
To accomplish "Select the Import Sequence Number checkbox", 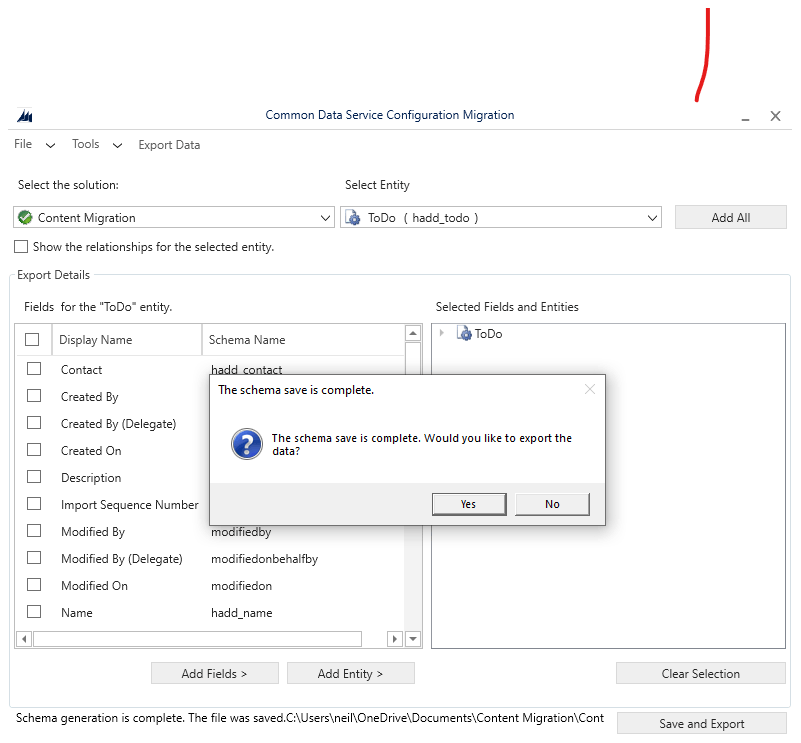I will click(34, 504).
